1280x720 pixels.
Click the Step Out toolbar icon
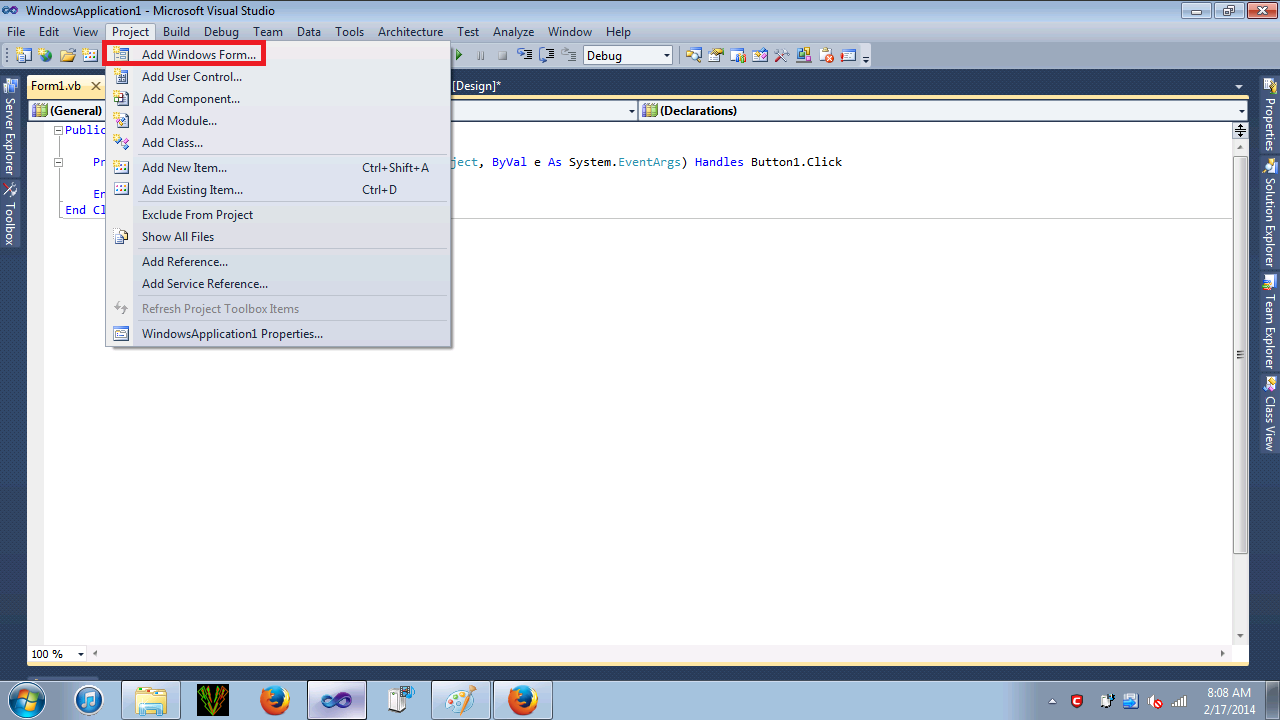pos(569,56)
